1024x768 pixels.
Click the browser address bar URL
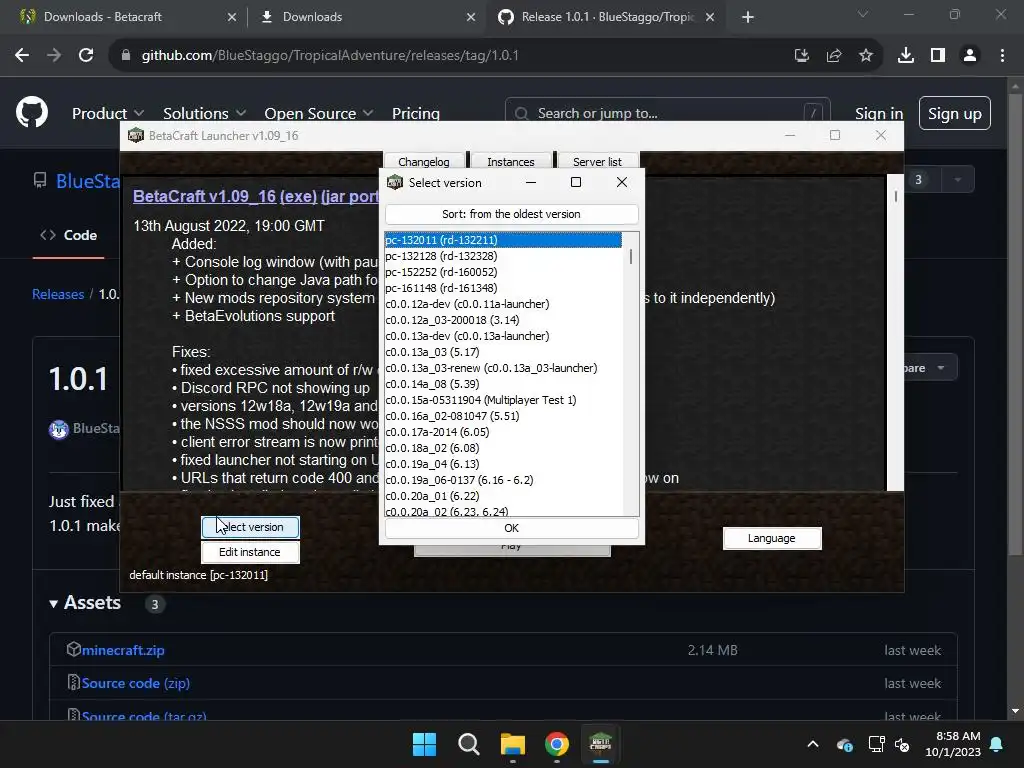point(330,56)
